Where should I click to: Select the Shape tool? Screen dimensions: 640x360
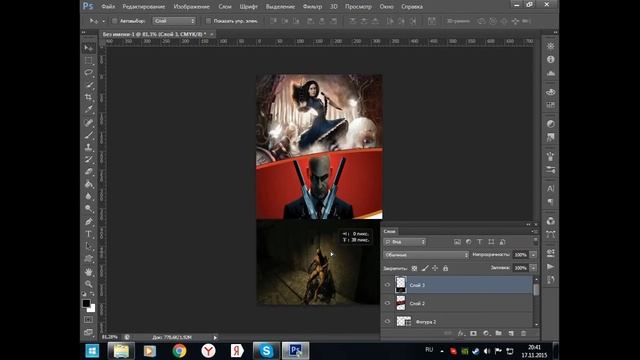[x=89, y=259]
